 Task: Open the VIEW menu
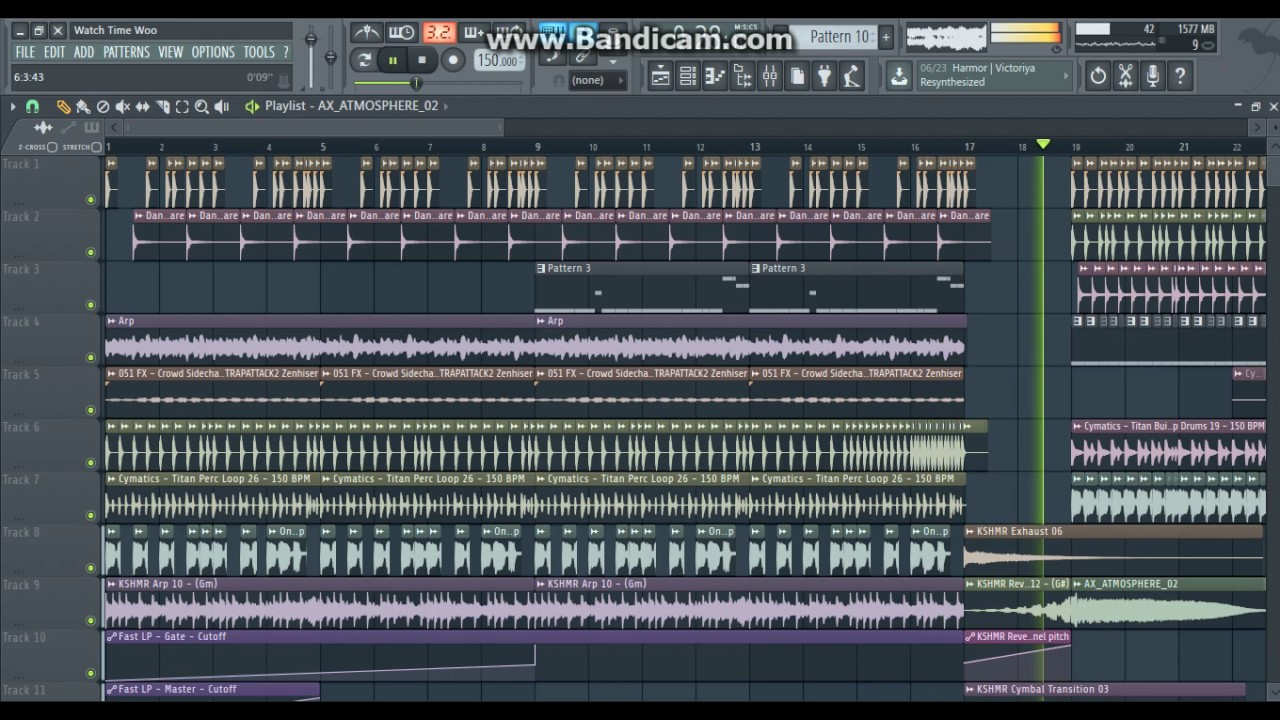170,52
